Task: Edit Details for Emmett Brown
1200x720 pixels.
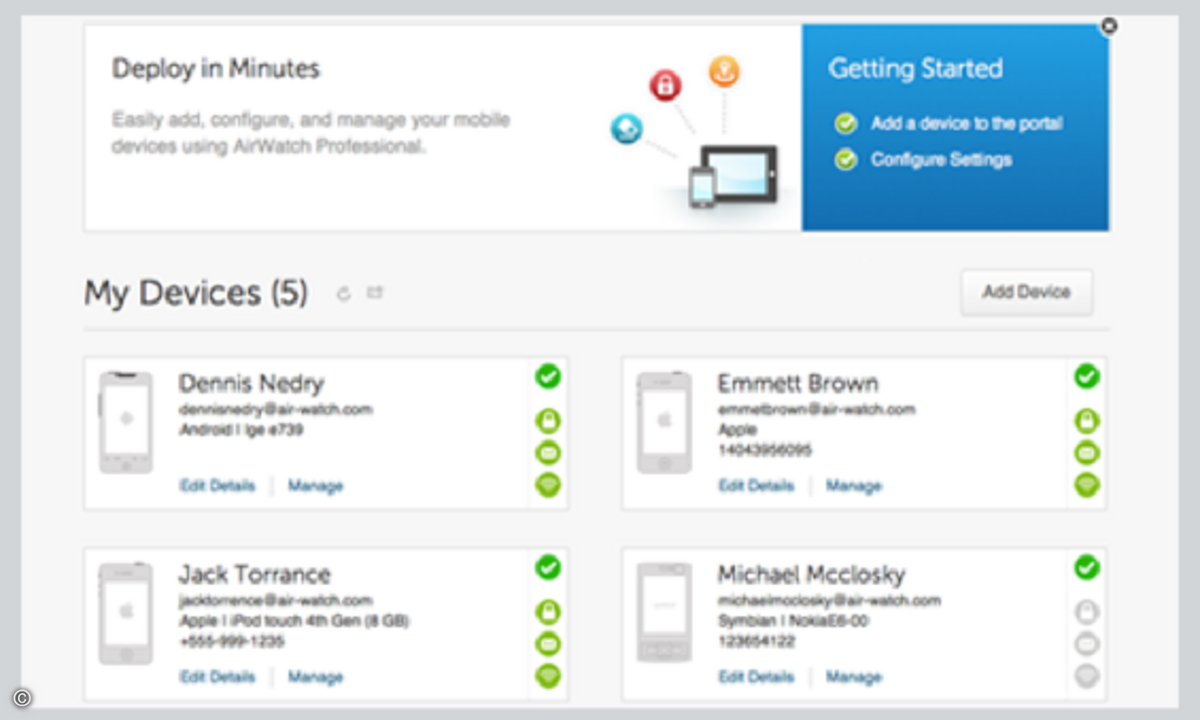Action: click(x=756, y=486)
